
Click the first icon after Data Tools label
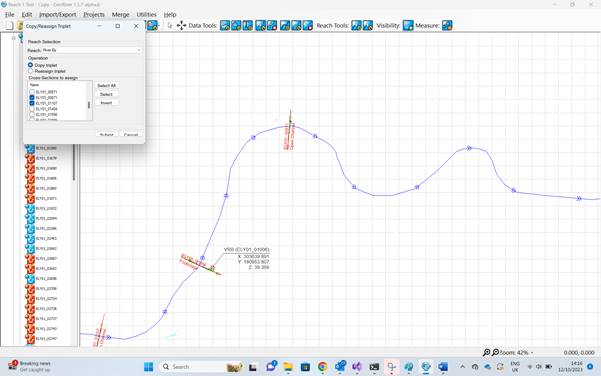225,26
